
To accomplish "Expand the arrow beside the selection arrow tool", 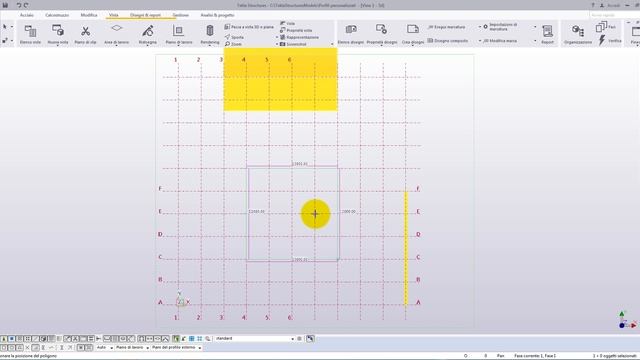I will pos(11,27).
